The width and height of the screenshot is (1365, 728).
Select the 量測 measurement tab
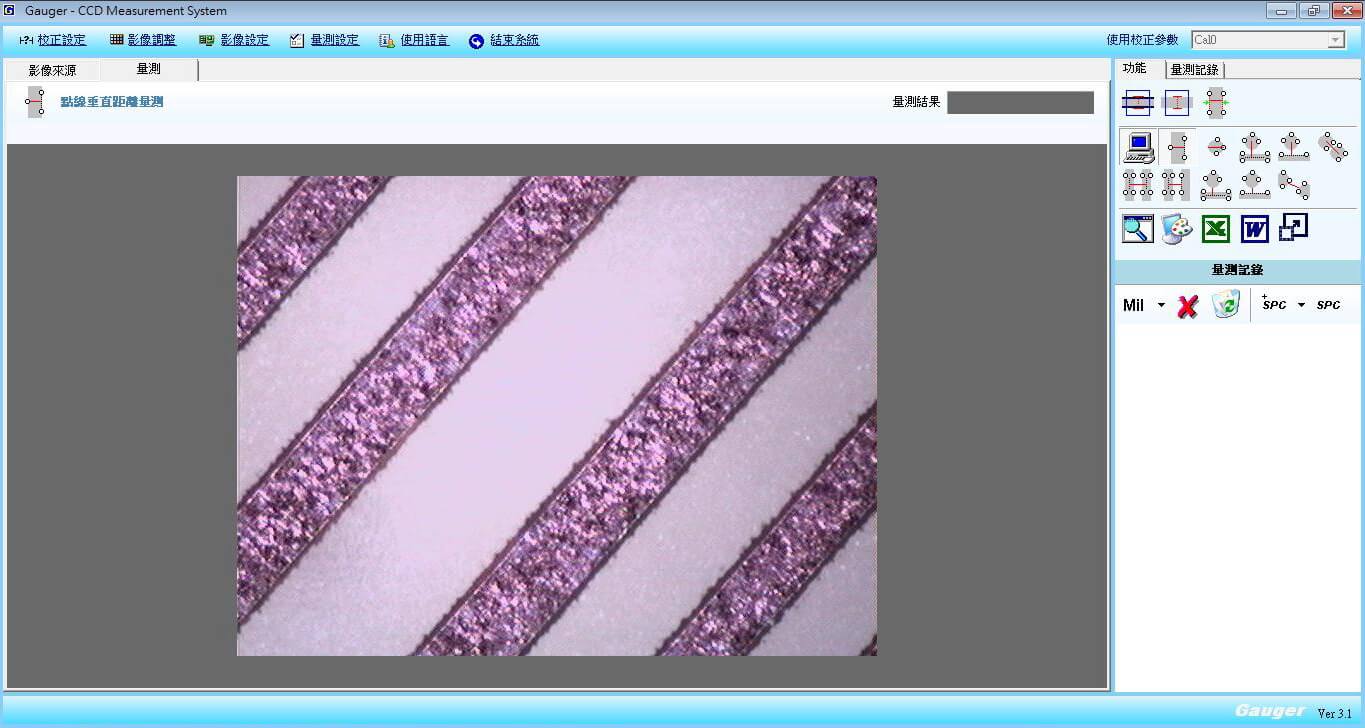click(x=148, y=69)
